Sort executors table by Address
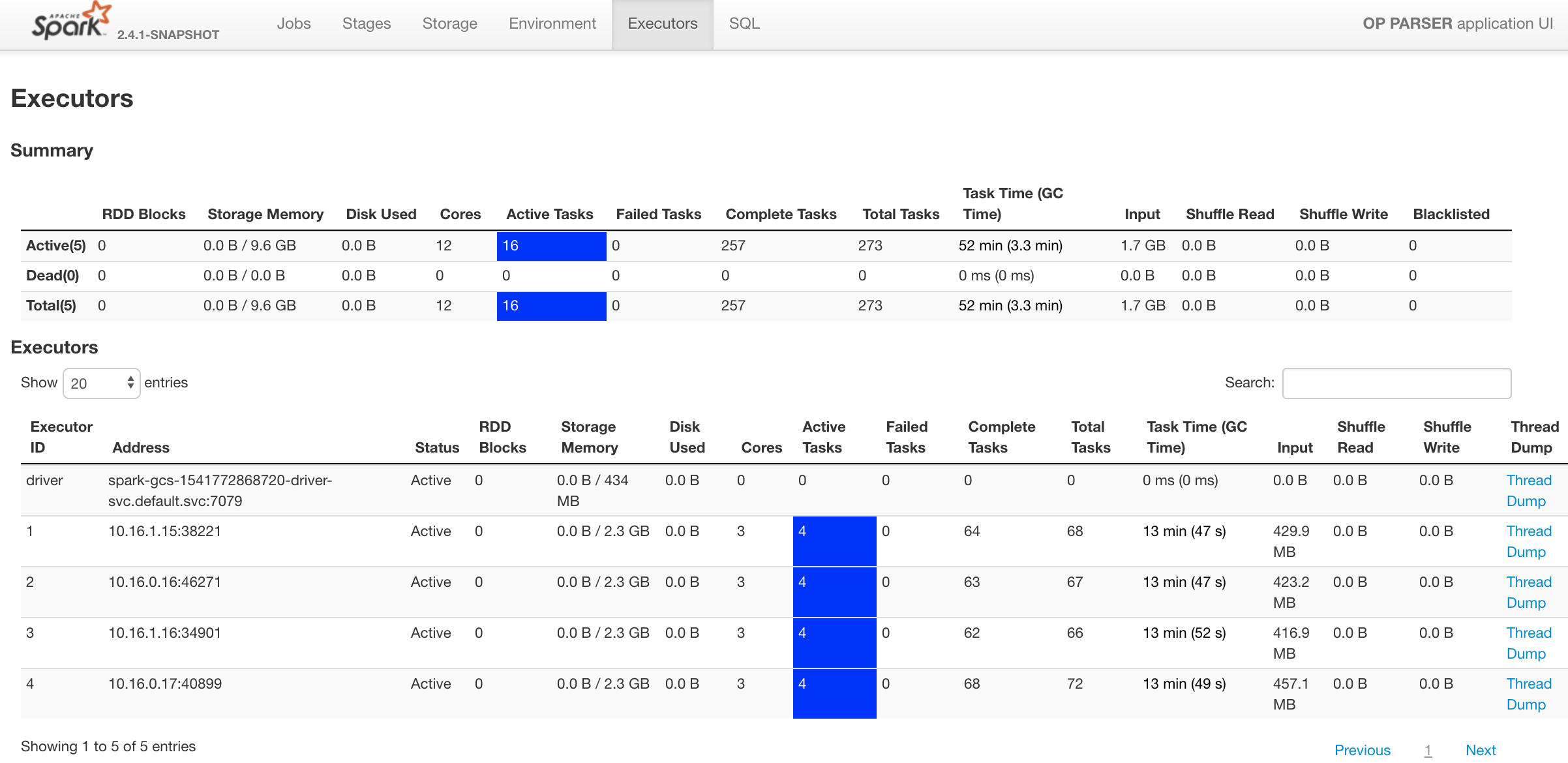The image size is (1568, 763). (141, 447)
